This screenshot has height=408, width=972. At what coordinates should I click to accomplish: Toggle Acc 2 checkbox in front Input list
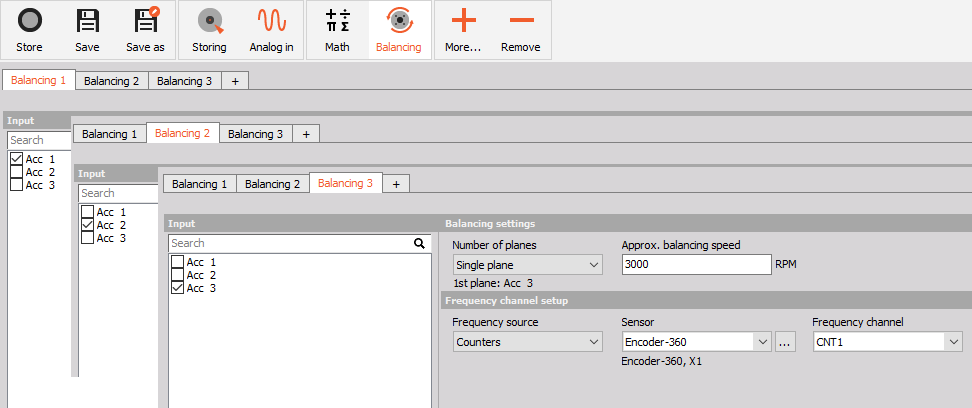coord(177,275)
